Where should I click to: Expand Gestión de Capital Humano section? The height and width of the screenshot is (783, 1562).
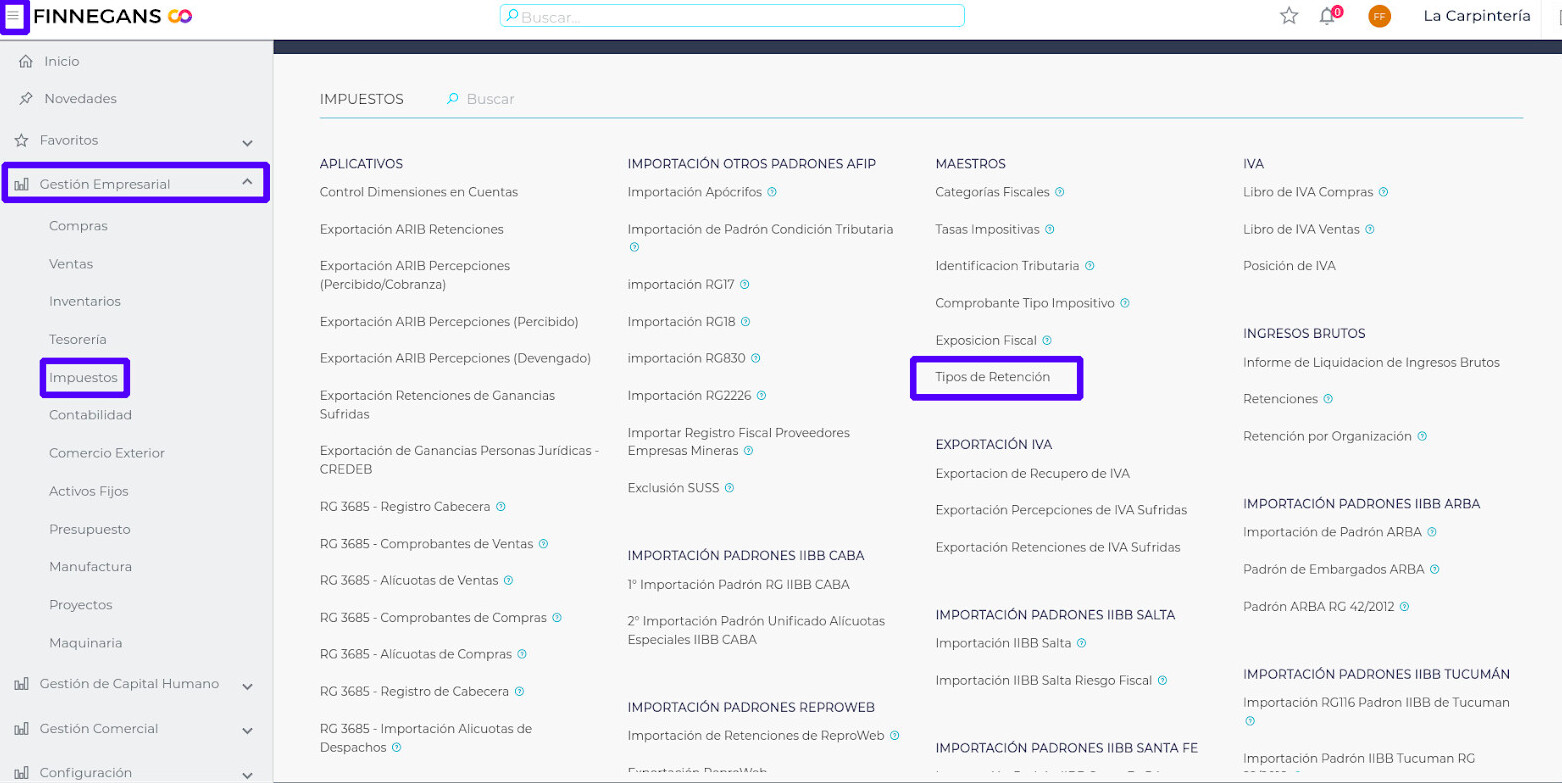[x=247, y=686]
